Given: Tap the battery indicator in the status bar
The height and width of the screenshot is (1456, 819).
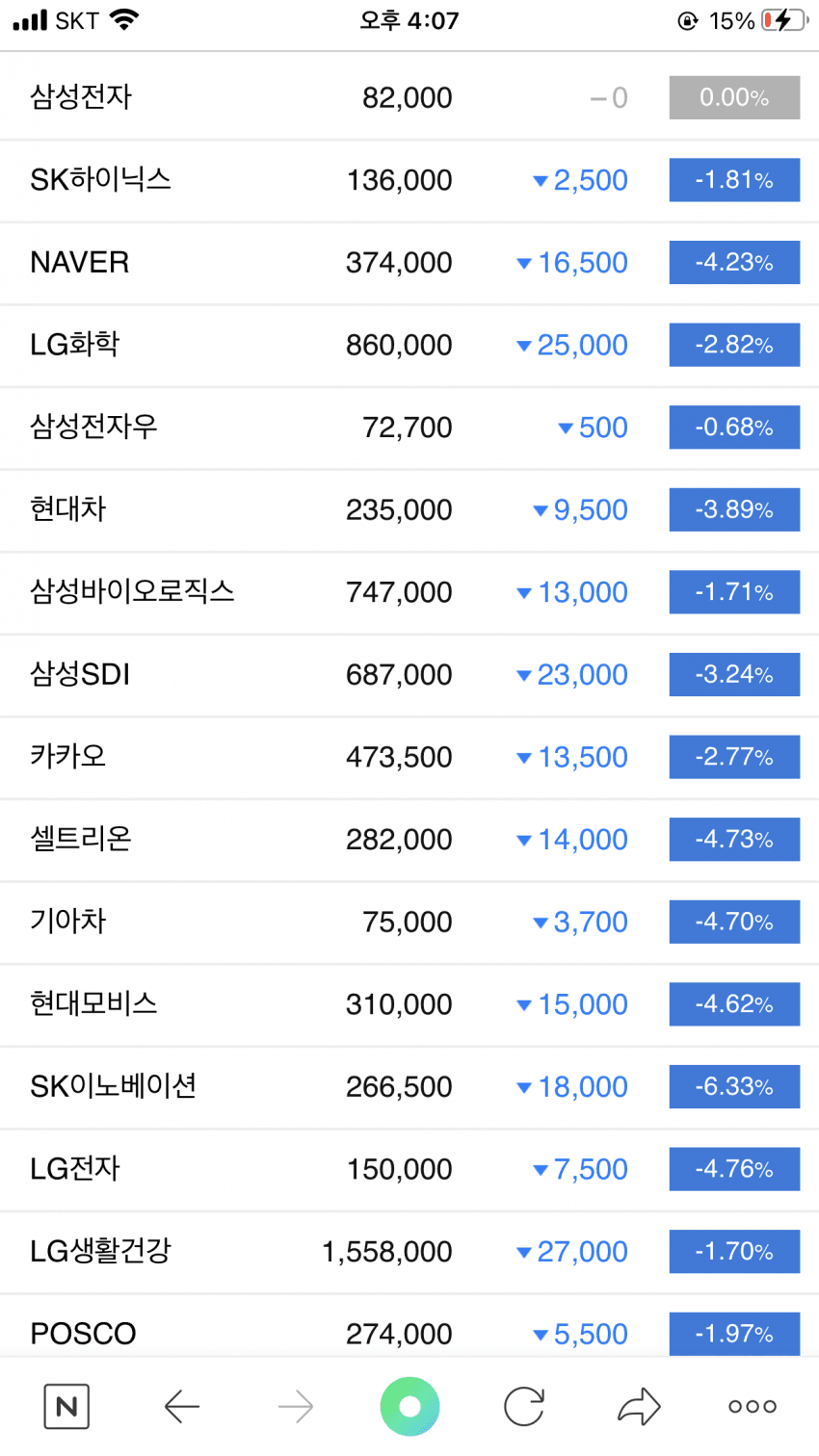Looking at the screenshot, I should [x=785, y=20].
